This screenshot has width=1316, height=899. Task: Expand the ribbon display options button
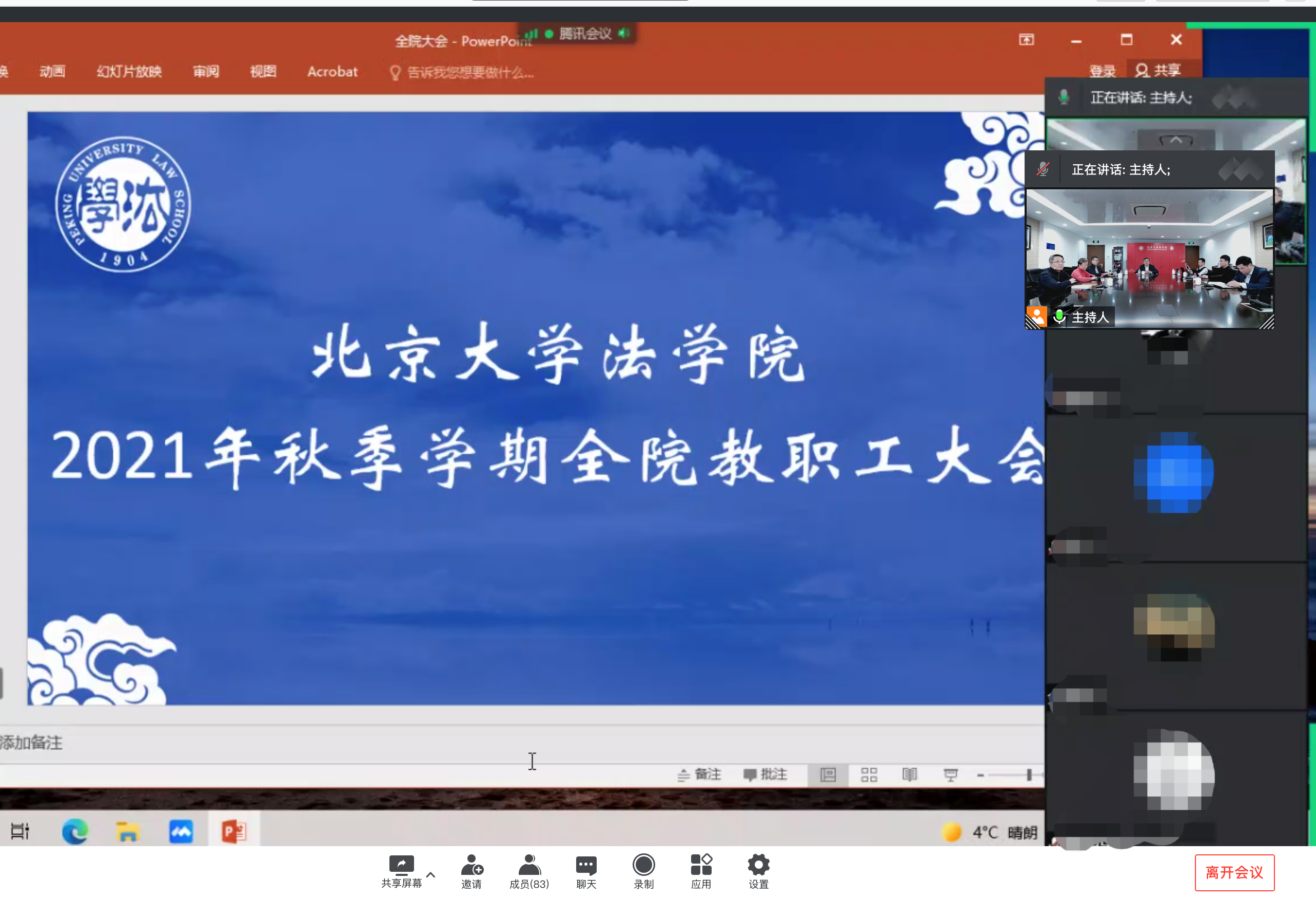pyautogui.click(x=1026, y=40)
